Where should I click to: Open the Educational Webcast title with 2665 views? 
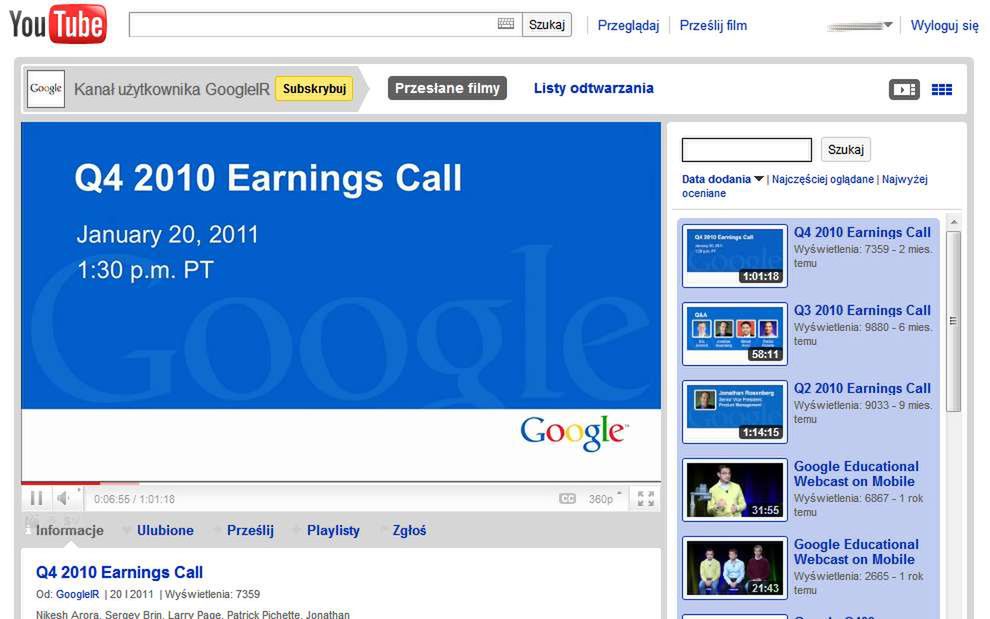856,551
